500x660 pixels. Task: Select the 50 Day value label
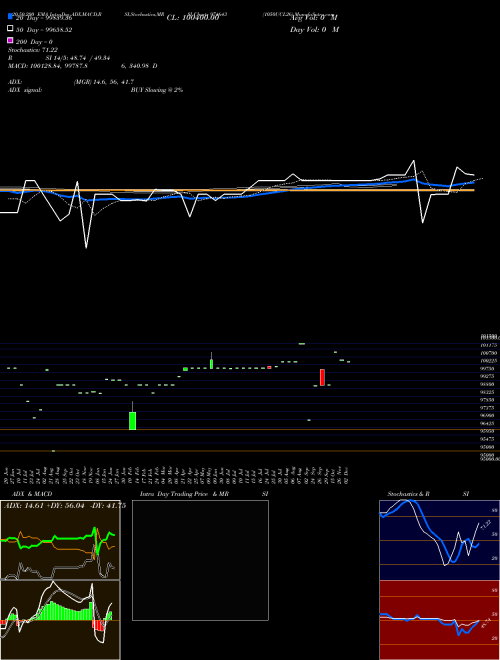44,30
